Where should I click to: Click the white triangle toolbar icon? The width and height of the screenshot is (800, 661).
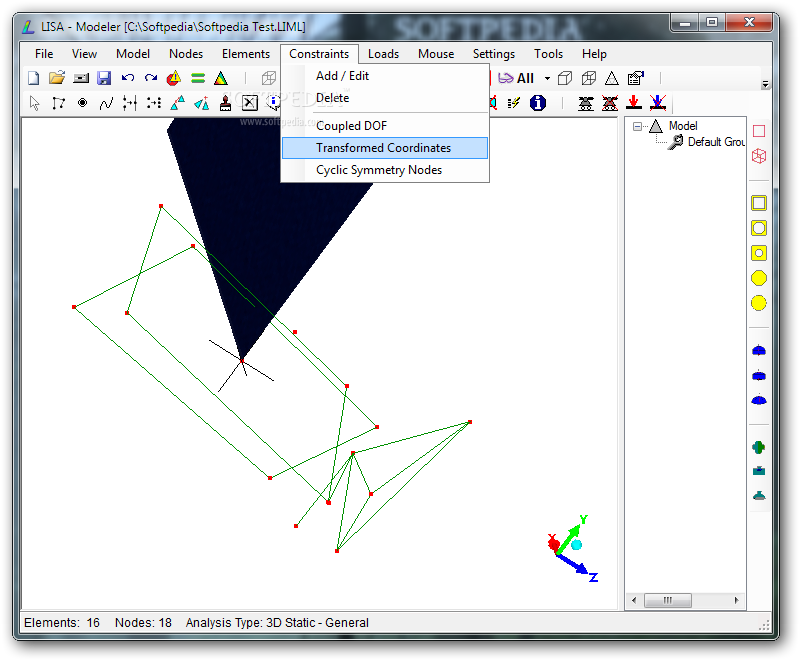(611, 78)
